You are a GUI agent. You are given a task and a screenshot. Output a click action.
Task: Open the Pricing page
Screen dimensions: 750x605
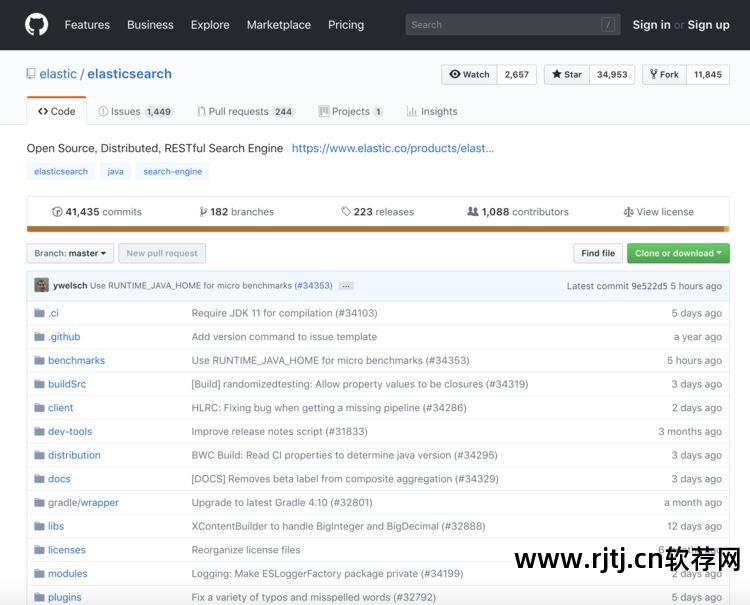(346, 25)
